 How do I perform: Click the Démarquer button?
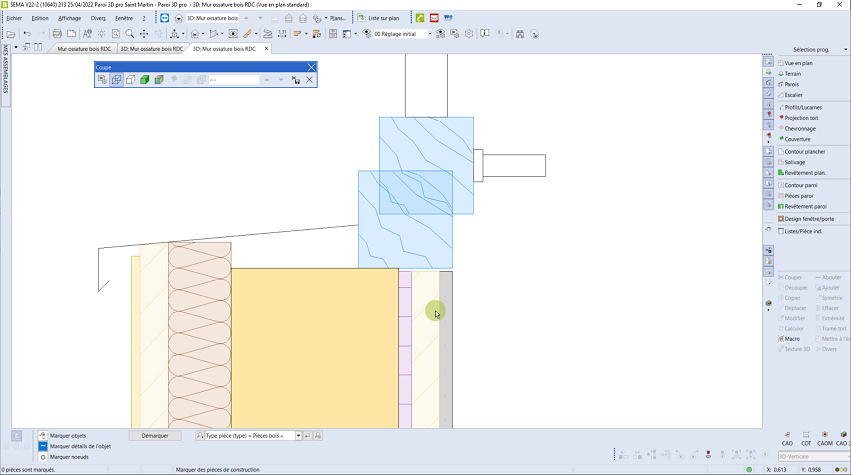155,436
